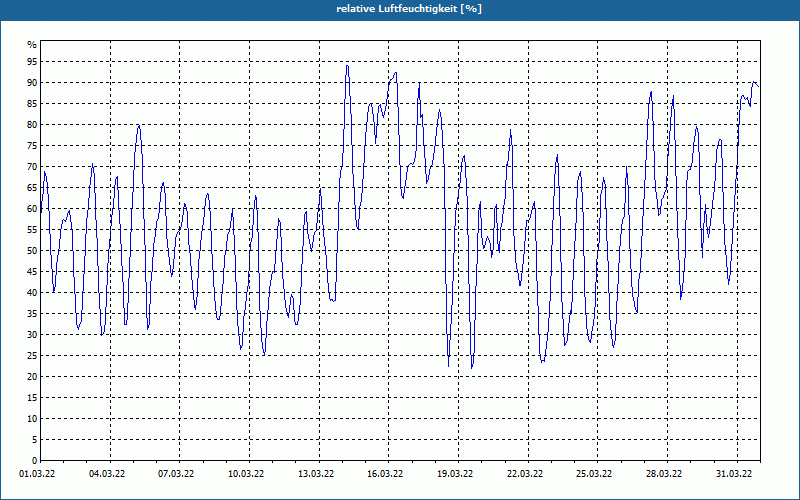Click the y-axis value 35
The width and height of the screenshot is (800, 500).
click(x=32, y=314)
